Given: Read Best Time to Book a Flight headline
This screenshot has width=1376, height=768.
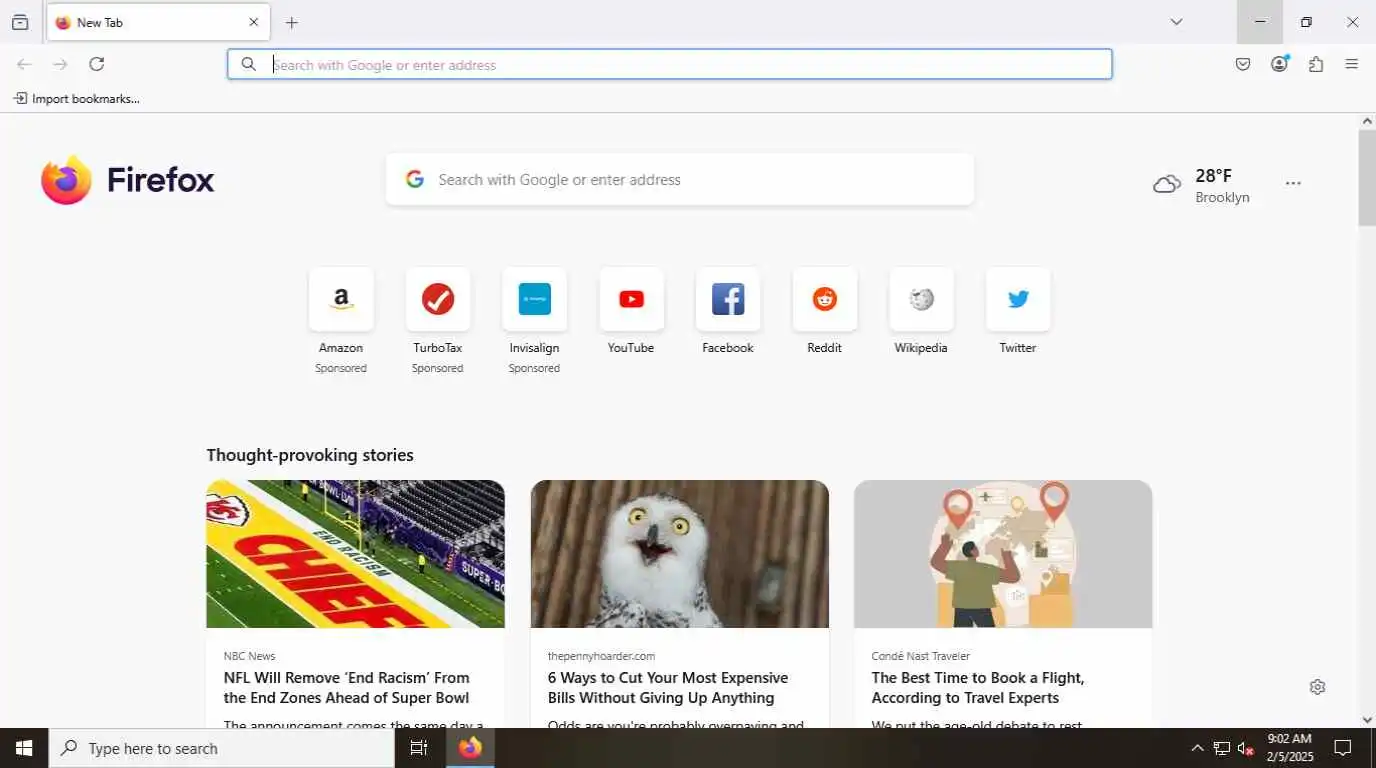Looking at the screenshot, I should click(978, 688).
